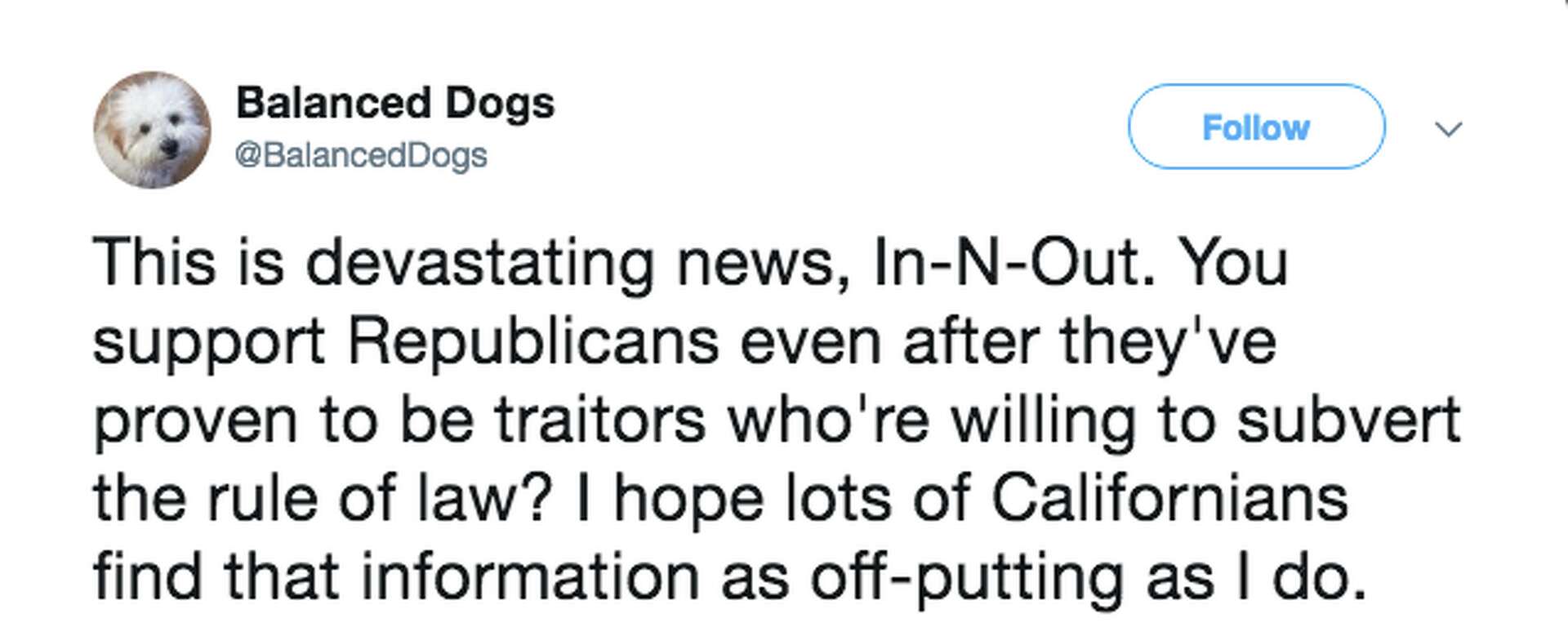
Task: Click the Balanced Dogs profile picture
Action: [155, 127]
